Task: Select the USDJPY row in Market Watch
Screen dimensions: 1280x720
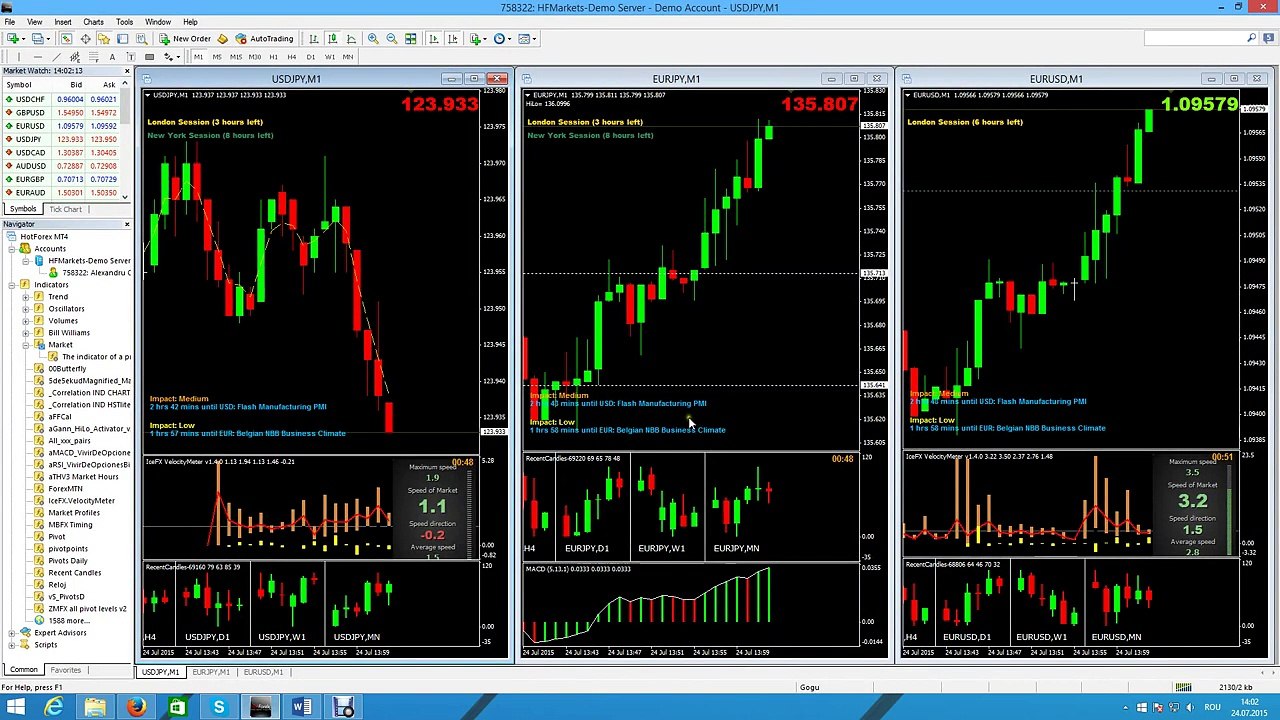Action: pyautogui.click(x=62, y=139)
